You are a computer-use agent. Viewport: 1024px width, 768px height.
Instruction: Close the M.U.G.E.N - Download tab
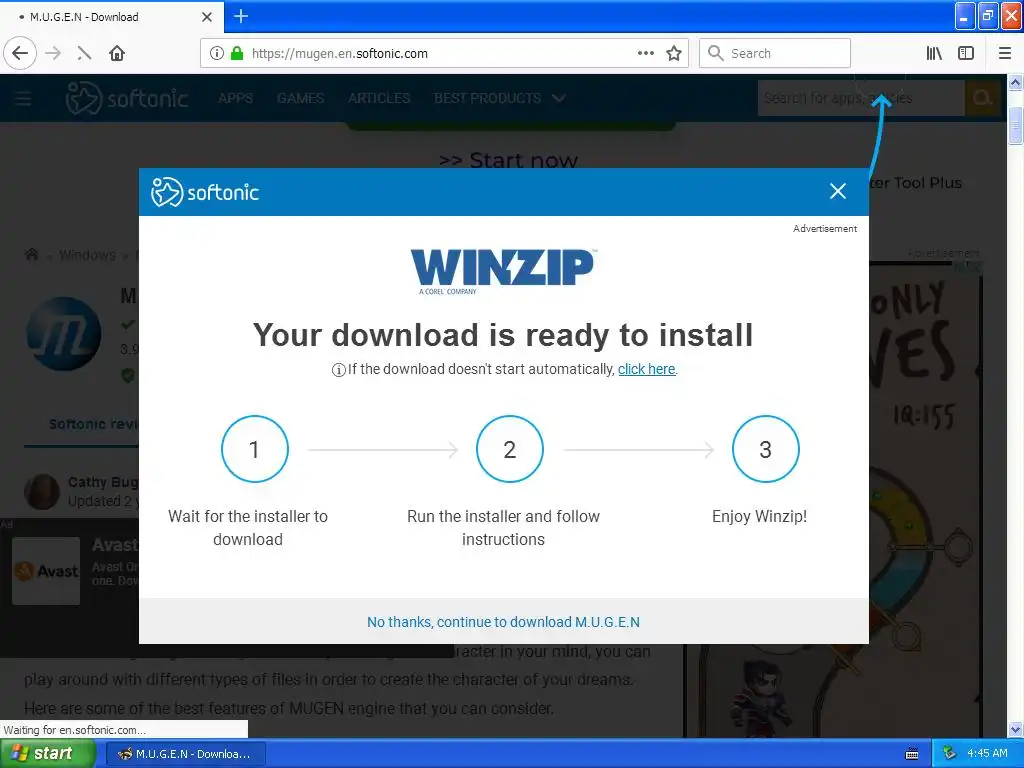pos(207,17)
